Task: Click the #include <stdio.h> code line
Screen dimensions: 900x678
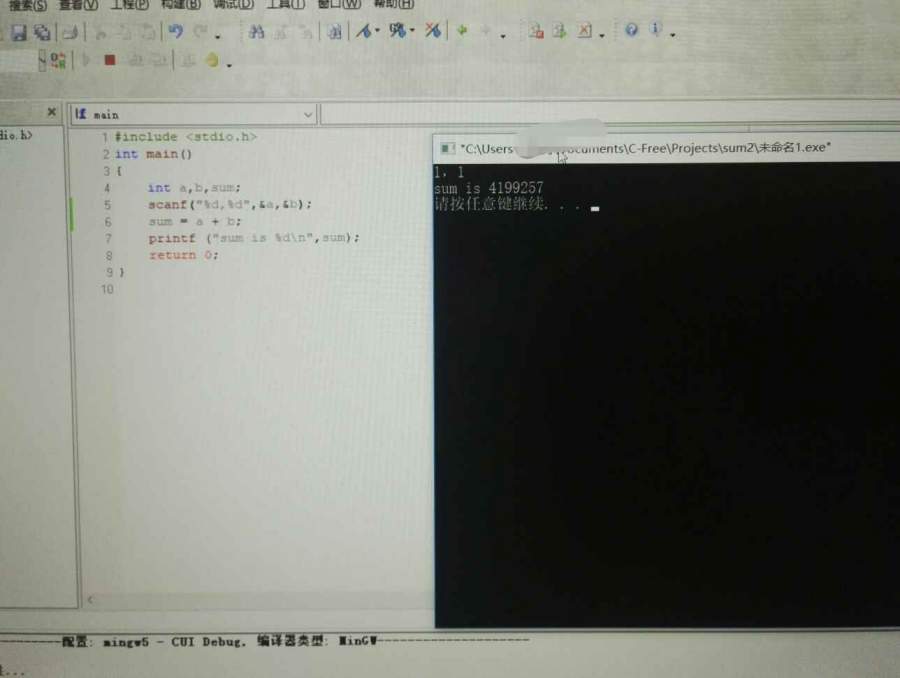Action: [185, 137]
